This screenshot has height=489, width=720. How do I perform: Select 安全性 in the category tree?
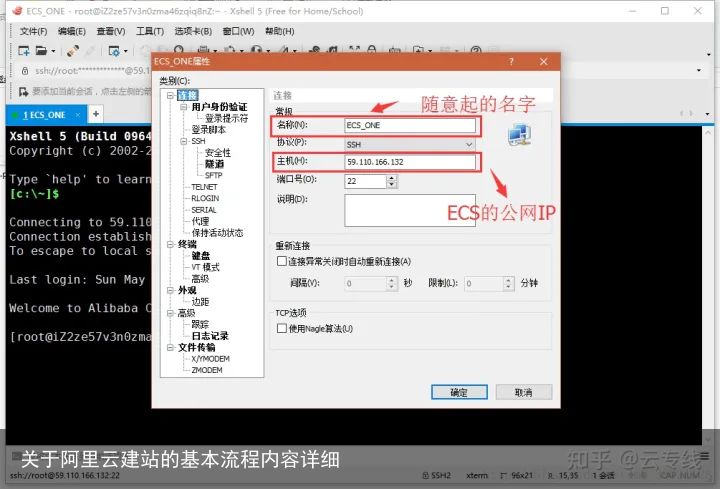point(218,153)
